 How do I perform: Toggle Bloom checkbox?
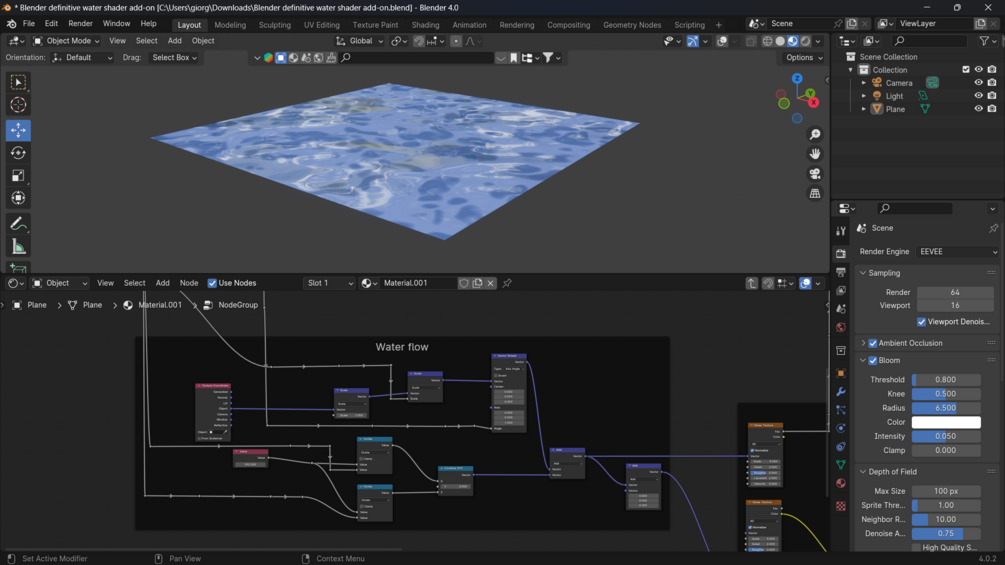(872, 361)
